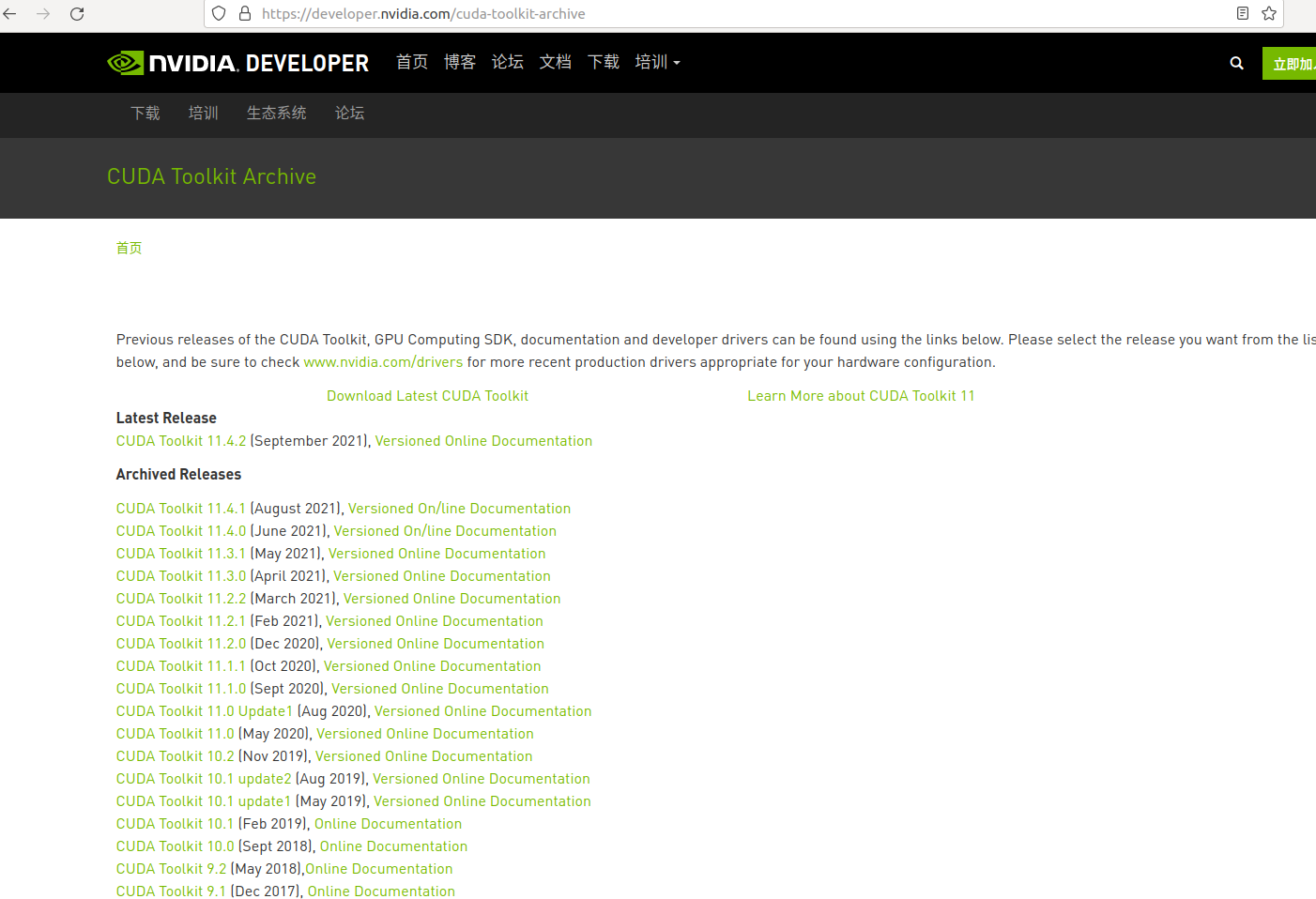The height and width of the screenshot is (899, 1316).
Task: Open CUDA Toolkit 11.1.0 link
Action: point(181,689)
